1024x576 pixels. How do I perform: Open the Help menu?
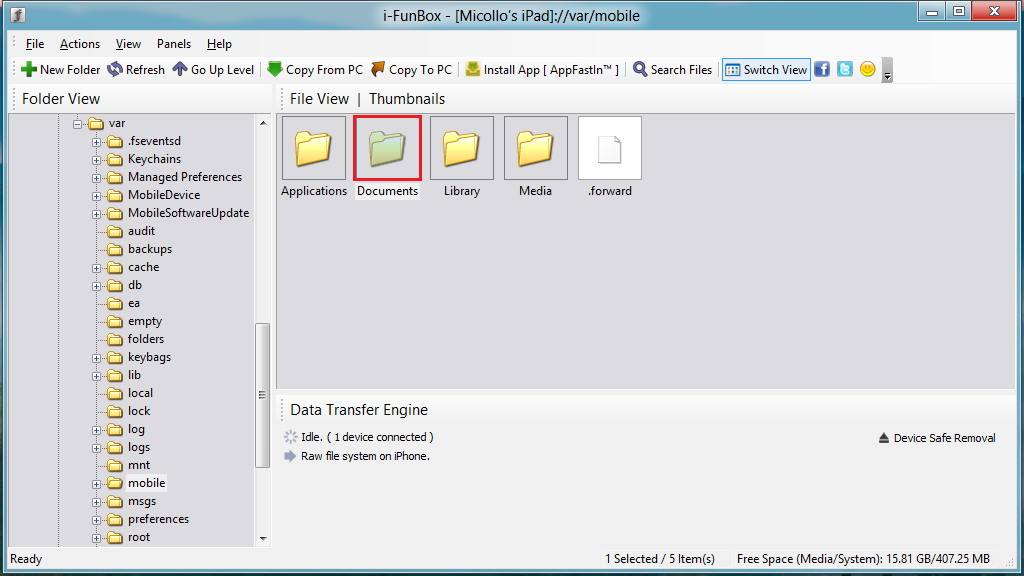point(219,44)
